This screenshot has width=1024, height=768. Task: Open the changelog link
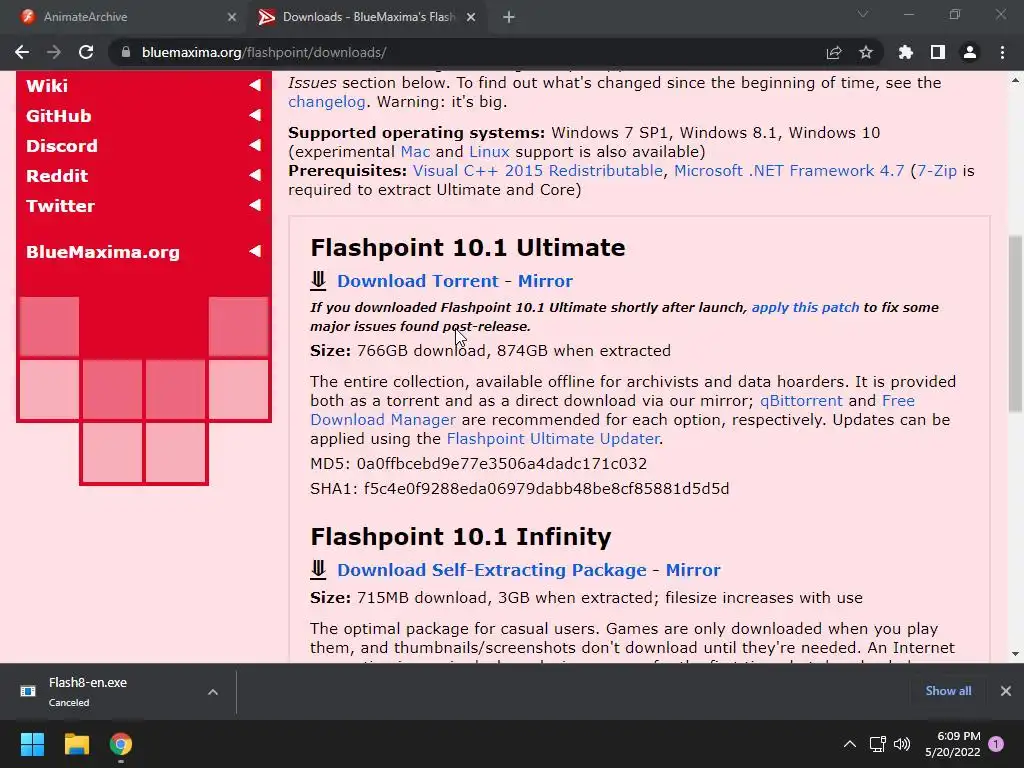[327, 102]
